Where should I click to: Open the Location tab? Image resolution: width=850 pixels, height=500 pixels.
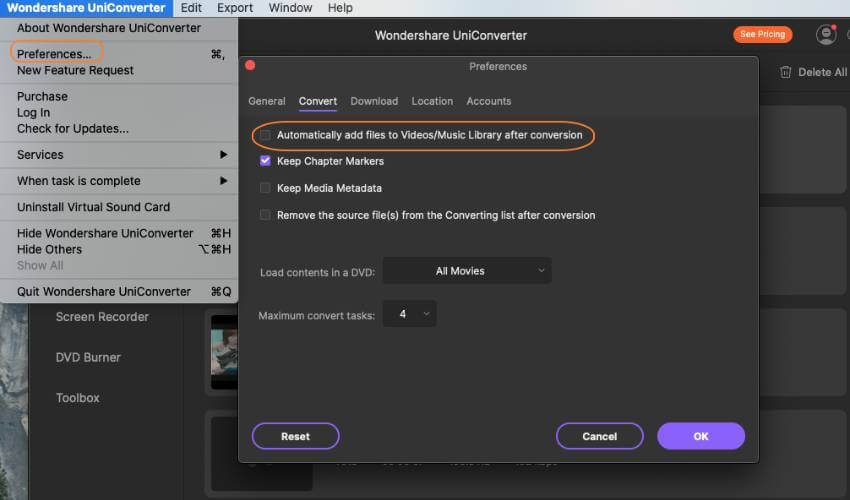pyautogui.click(x=432, y=101)
